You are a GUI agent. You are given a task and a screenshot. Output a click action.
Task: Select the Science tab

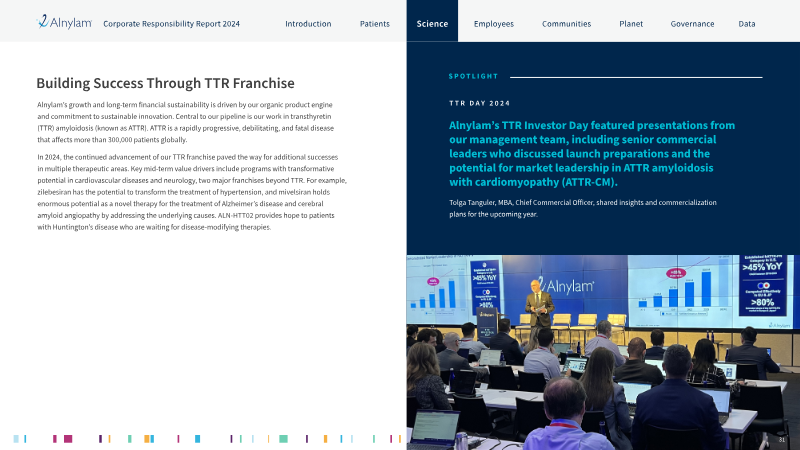tap(432, 23)
